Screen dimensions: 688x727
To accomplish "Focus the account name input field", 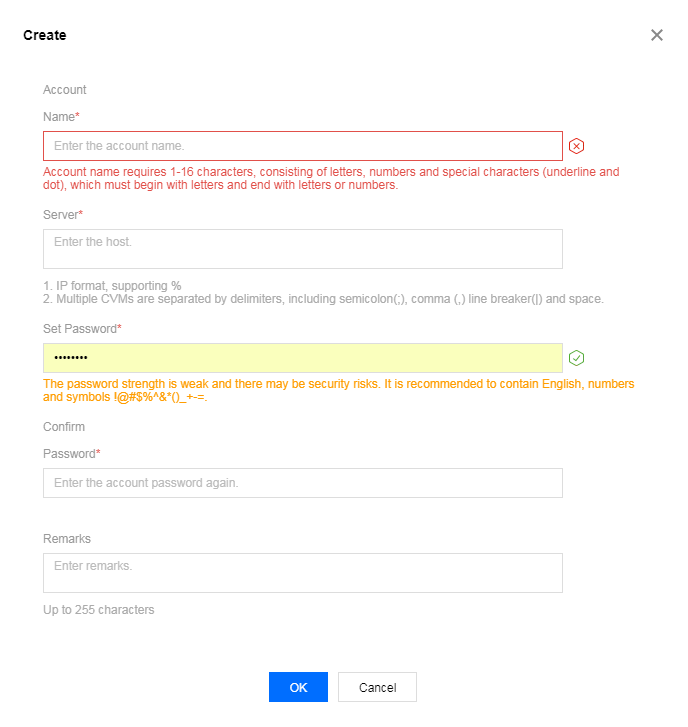I will click(303, 146).
